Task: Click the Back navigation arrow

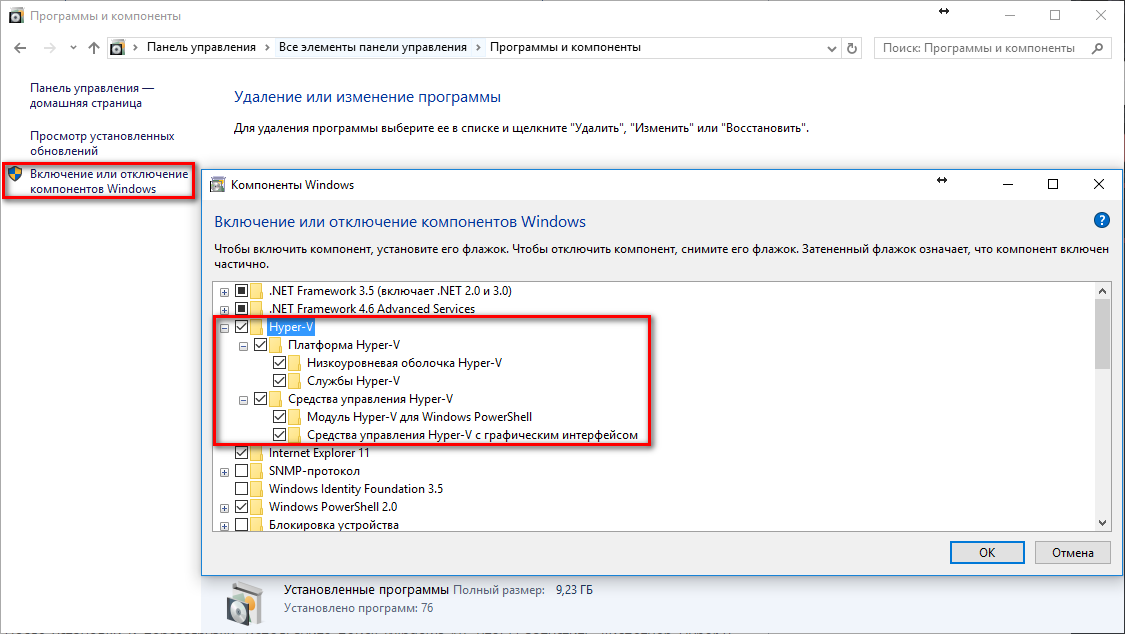Action: (x=22, y=47)
